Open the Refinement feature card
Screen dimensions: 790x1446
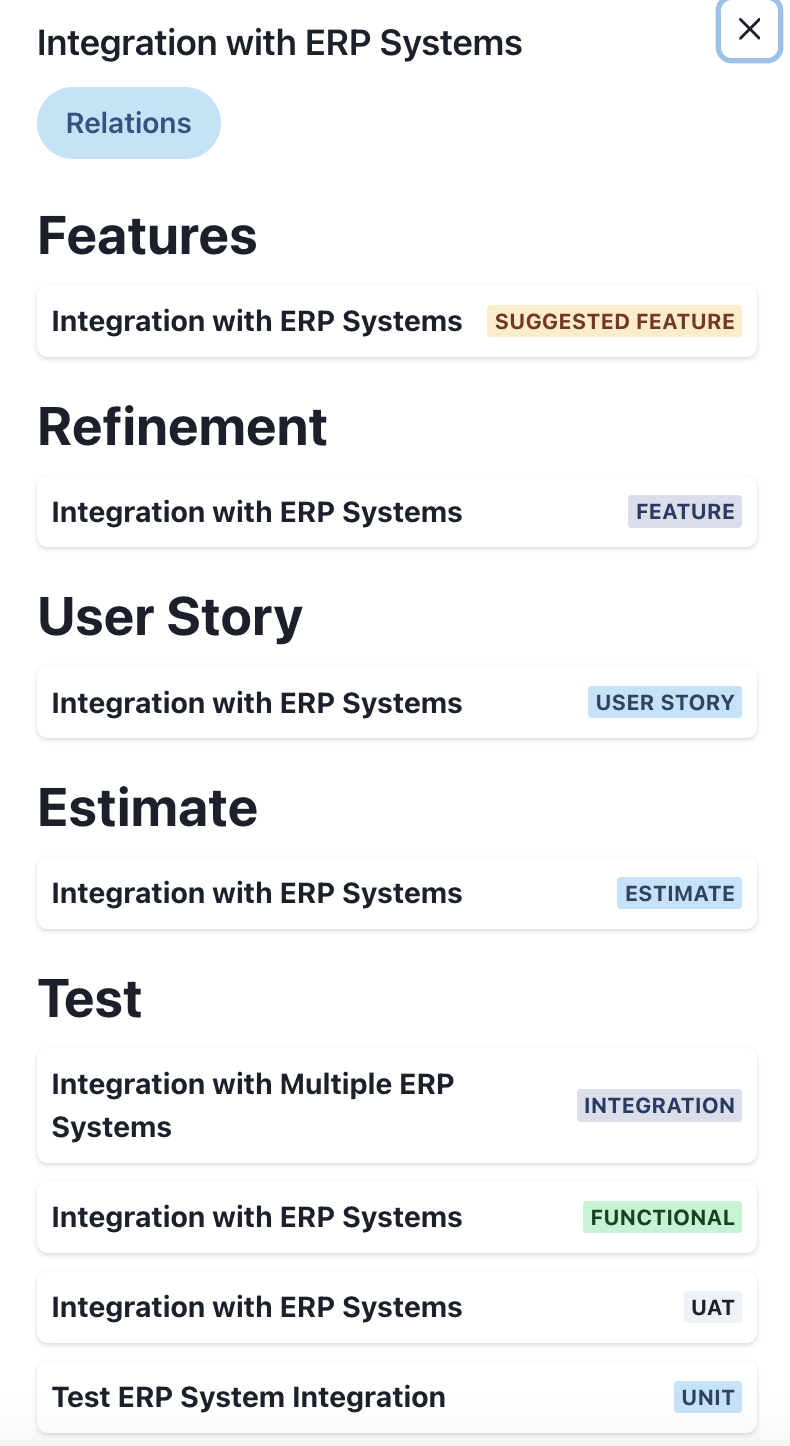pos(257,512)
